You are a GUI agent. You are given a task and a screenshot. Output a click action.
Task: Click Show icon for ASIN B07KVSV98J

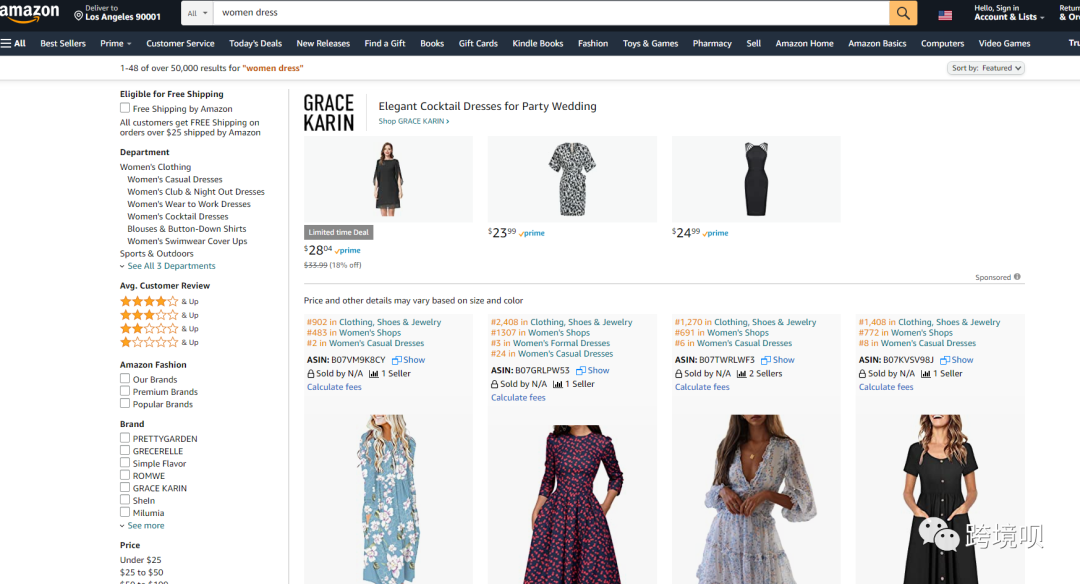click(945, 360)
